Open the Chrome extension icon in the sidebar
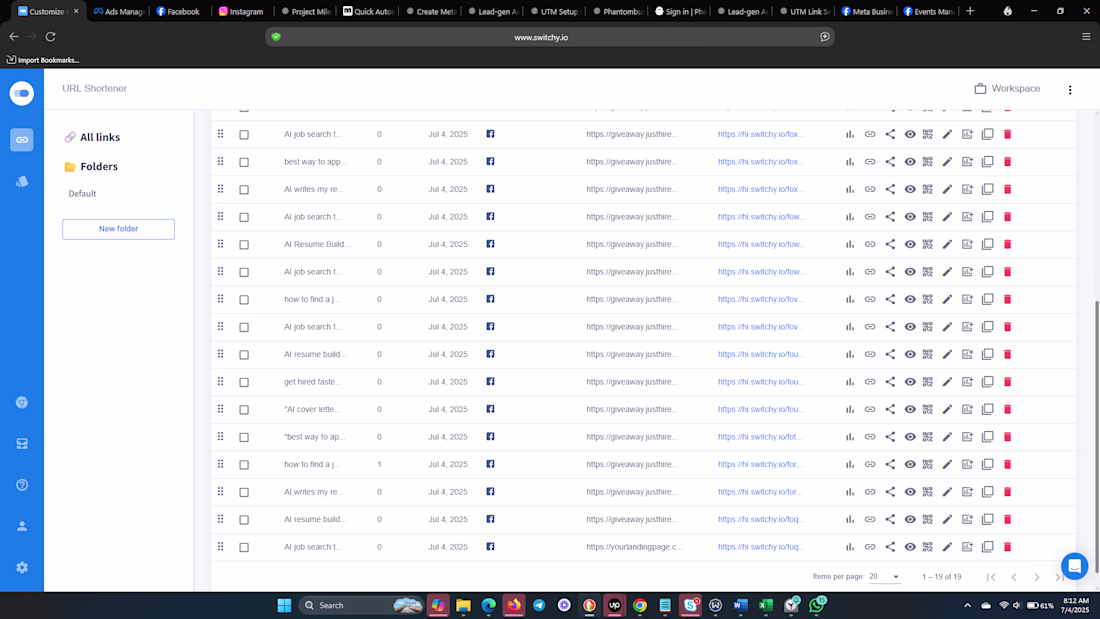This screenshot has width=1100, height=619. point(22,402)
